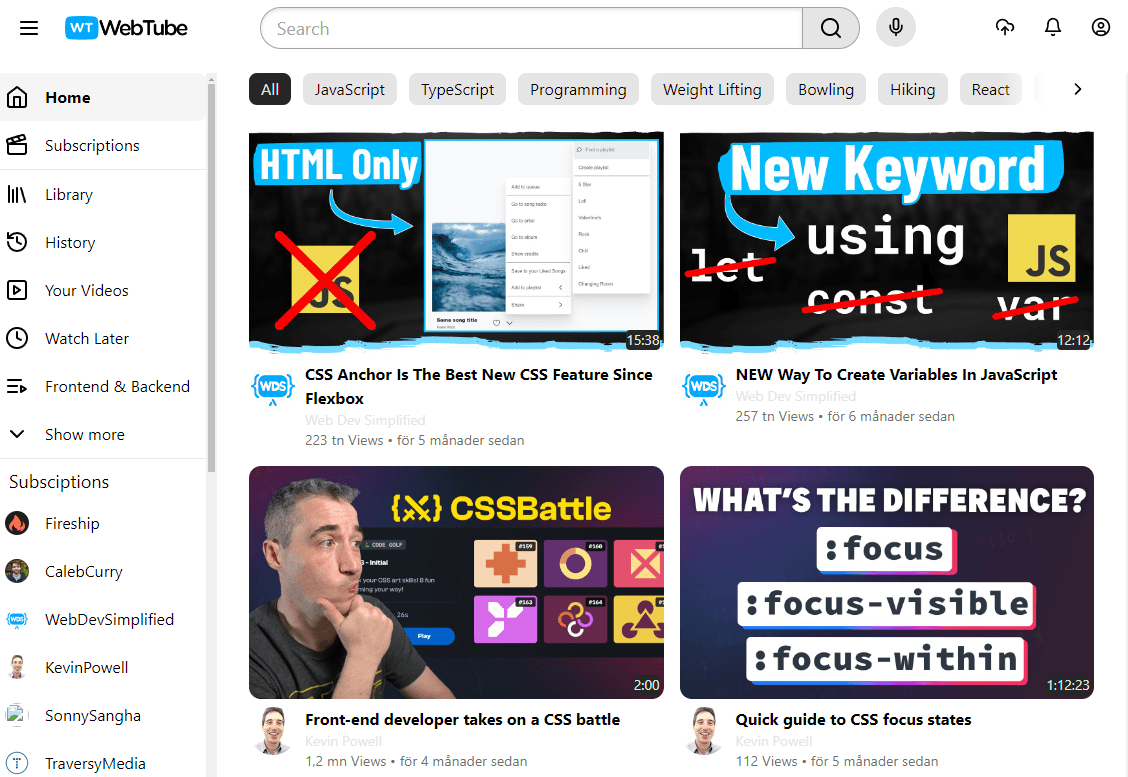1128x777 pixels.
Task: Click the Your Videos play icon
Action: [x=17, y=290]
